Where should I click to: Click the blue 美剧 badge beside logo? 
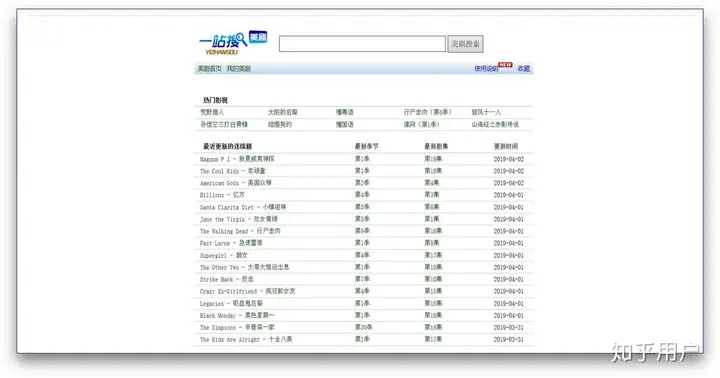click(258, 37)
